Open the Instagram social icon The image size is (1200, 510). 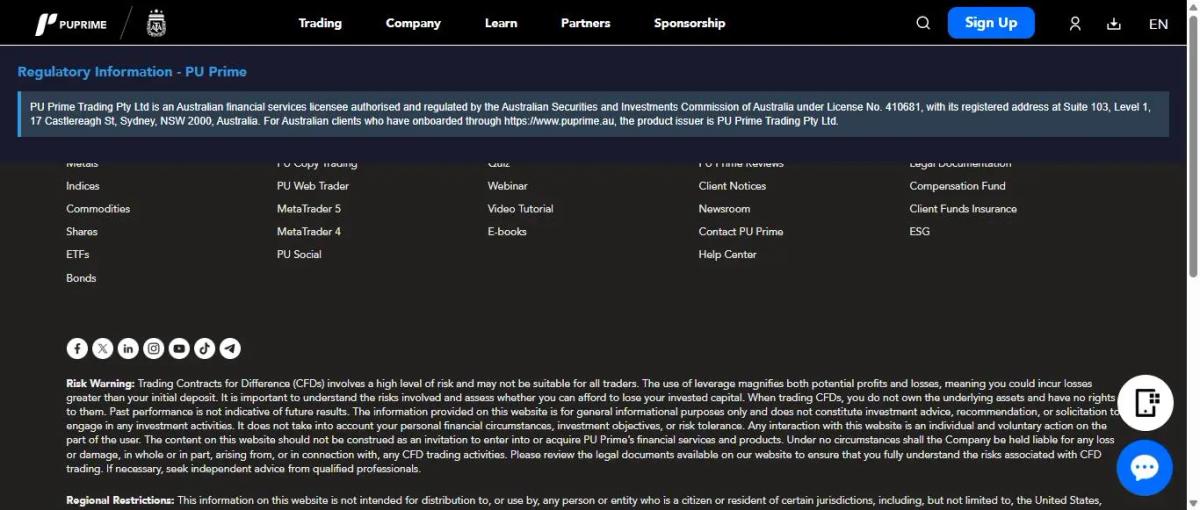tap(154, 348)
